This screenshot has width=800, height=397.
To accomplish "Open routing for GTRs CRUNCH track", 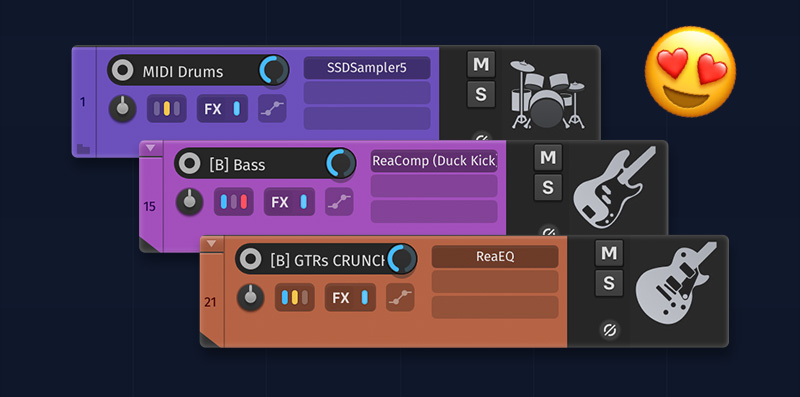I will [x=295, y=297].
